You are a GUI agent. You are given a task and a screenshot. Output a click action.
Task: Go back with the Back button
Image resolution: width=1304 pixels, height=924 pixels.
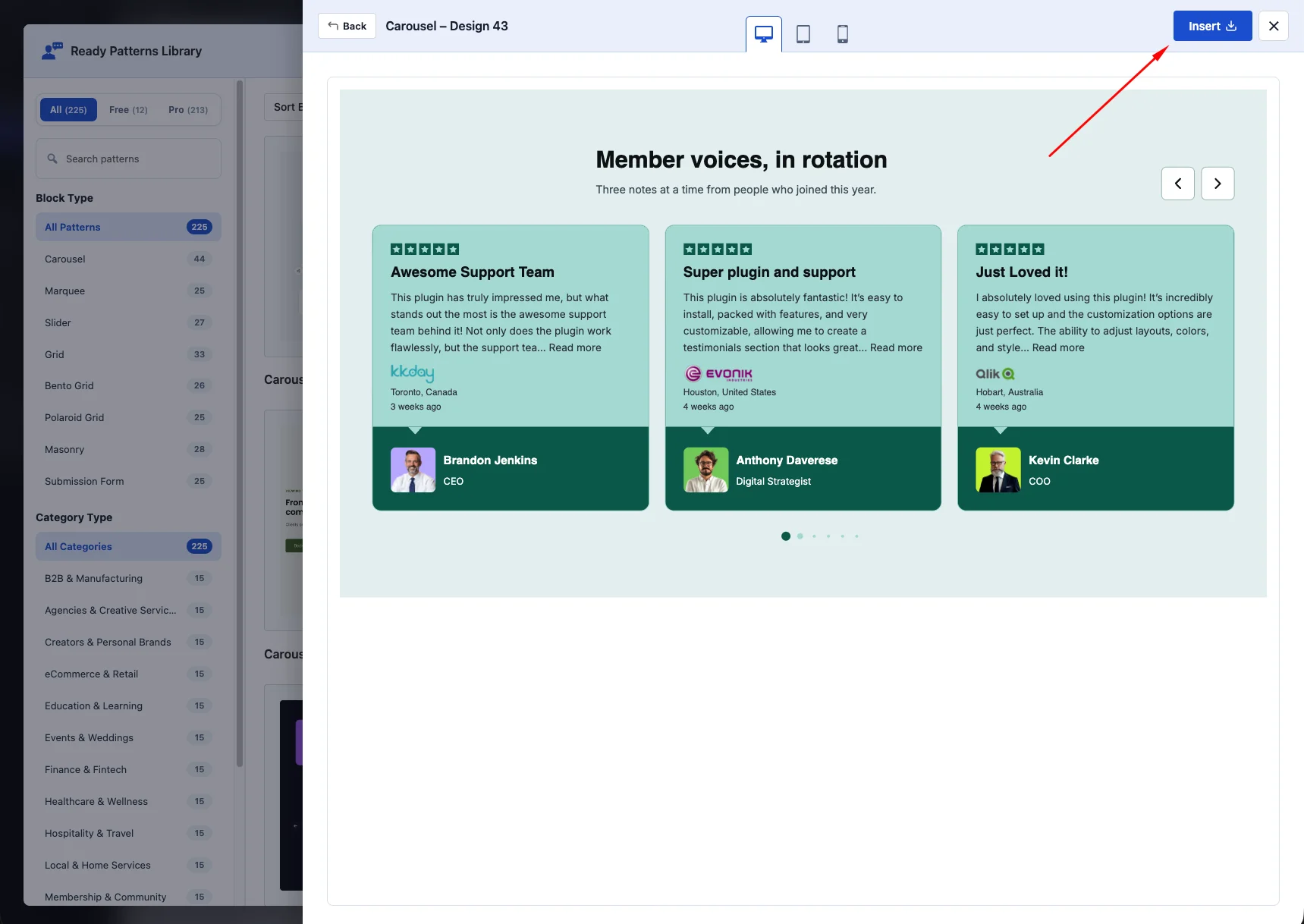[x=347, y=26]
